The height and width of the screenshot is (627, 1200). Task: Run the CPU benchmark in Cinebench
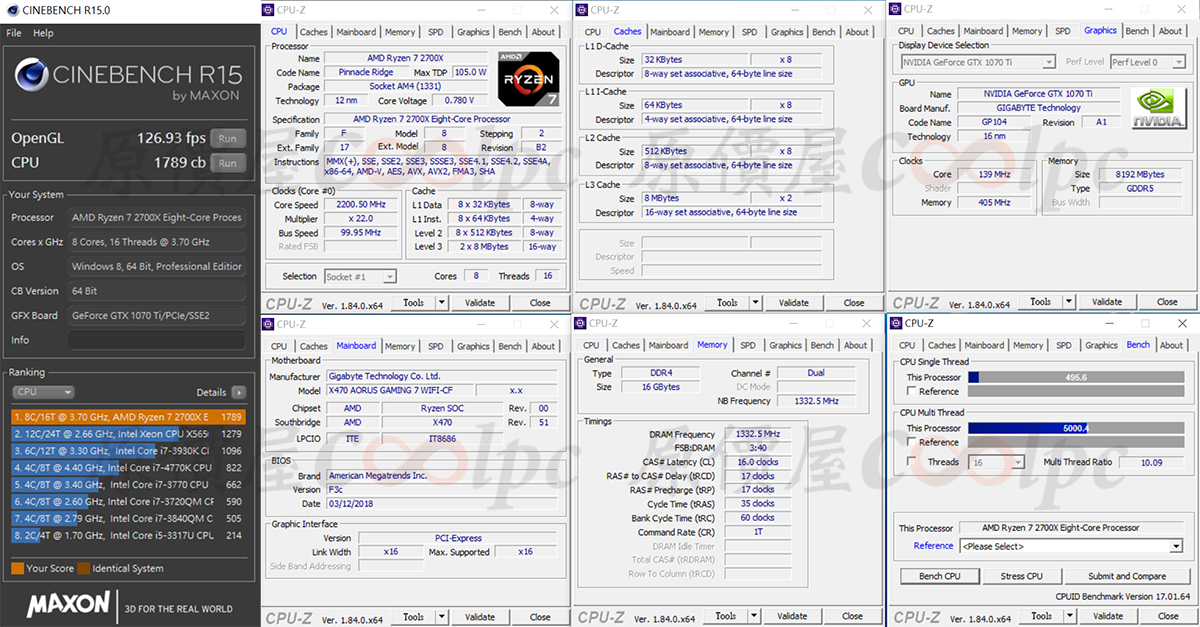pyautogui.click(x=228, y=163)
